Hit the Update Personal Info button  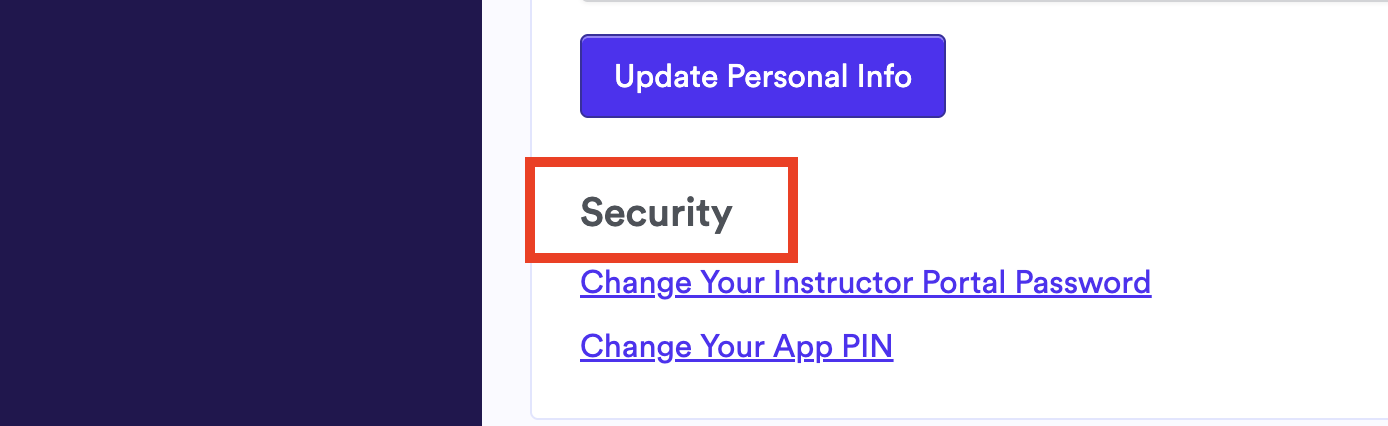[x=762, y=77]
